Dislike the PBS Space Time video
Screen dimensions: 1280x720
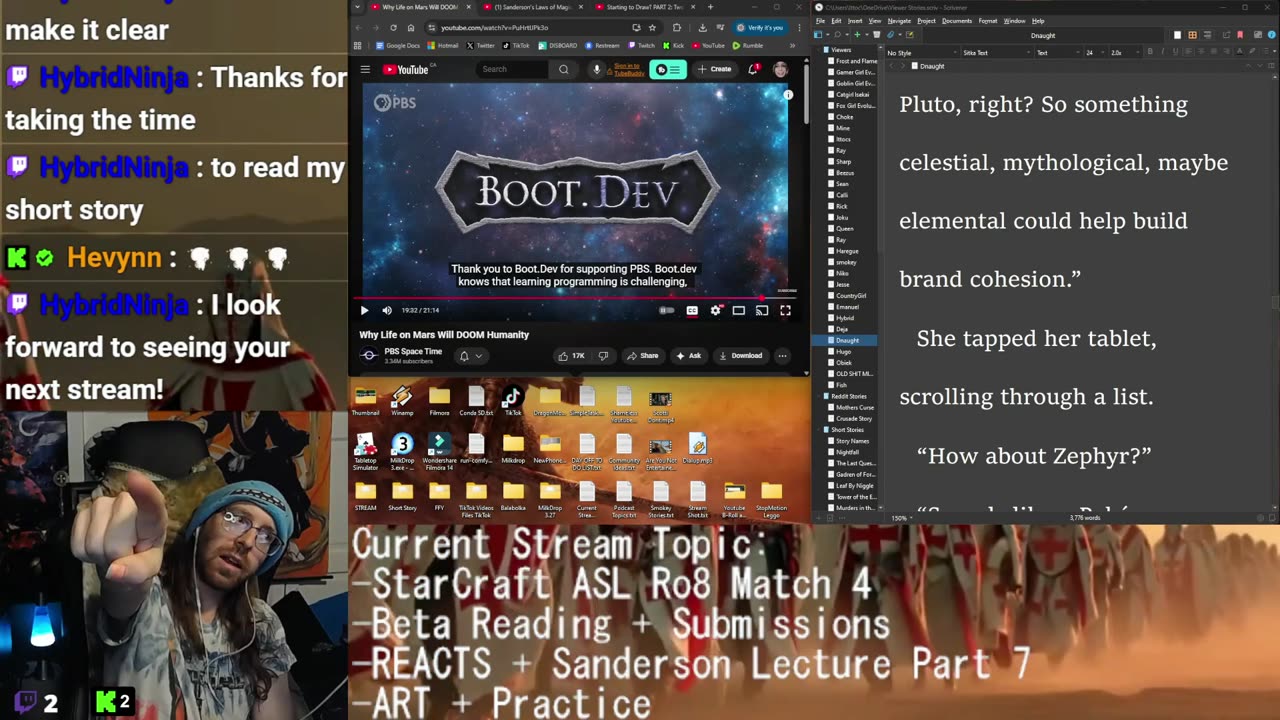(x=603, y=356)
